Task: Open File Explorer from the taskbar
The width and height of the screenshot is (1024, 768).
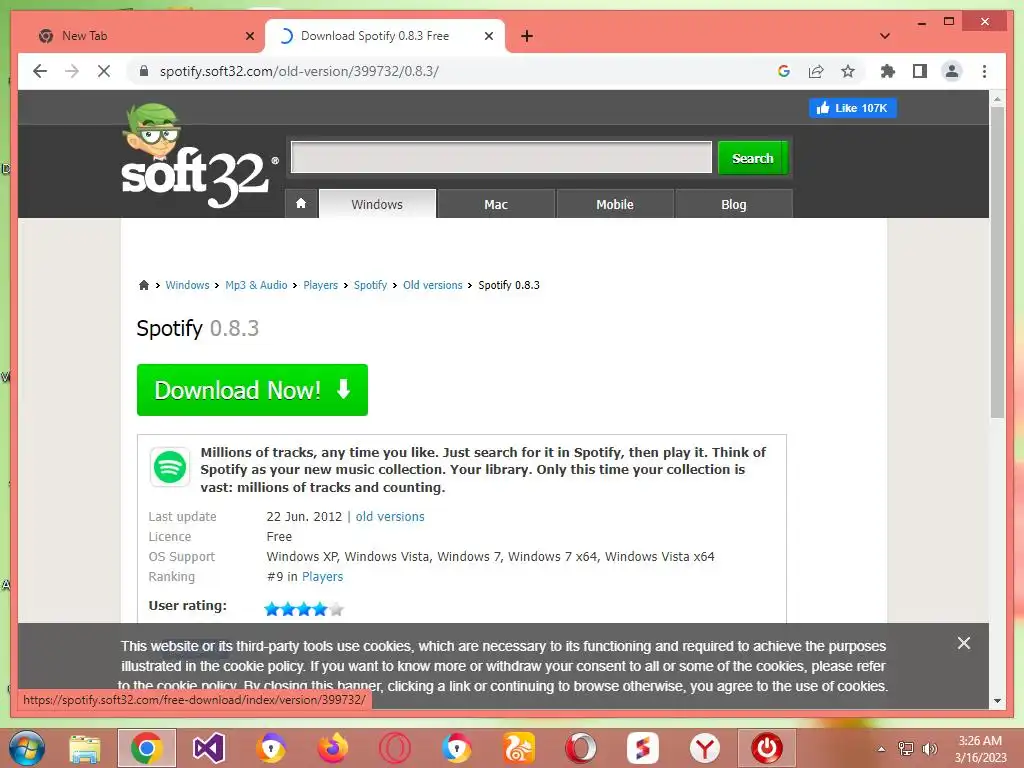Action: click(85, 748)
